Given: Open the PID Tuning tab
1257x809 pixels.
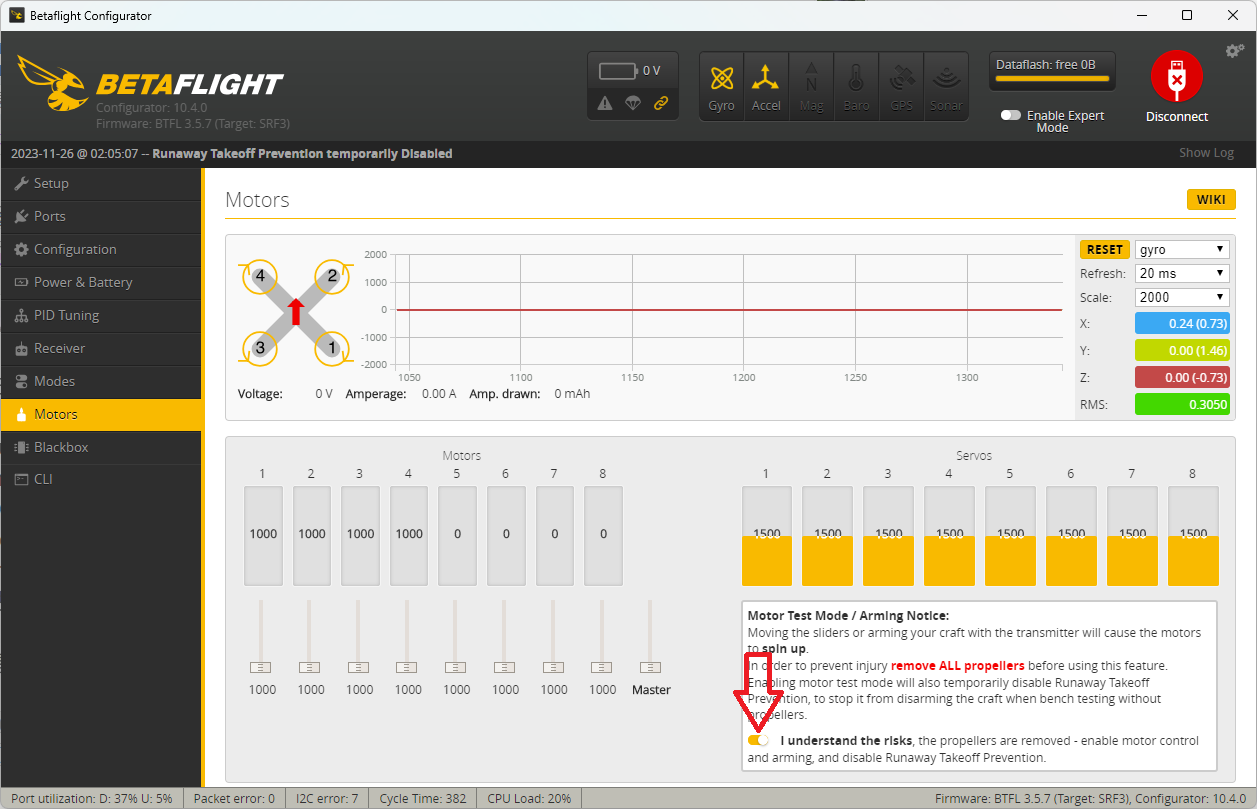Looking at the screenshot, I should click(101, 315).
